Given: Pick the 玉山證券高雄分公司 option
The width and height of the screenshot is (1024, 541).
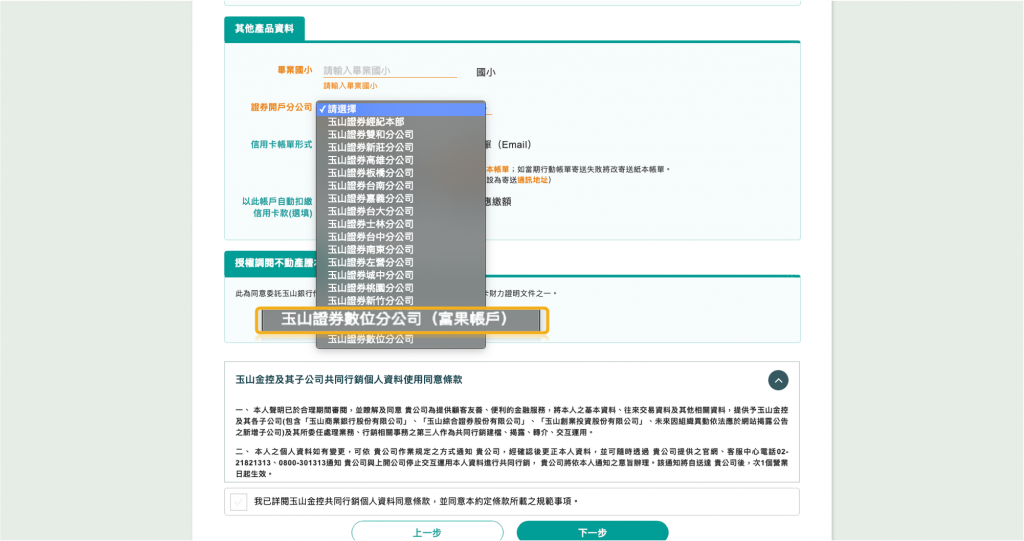Looking at the screenshot, I should coord(401,160).
